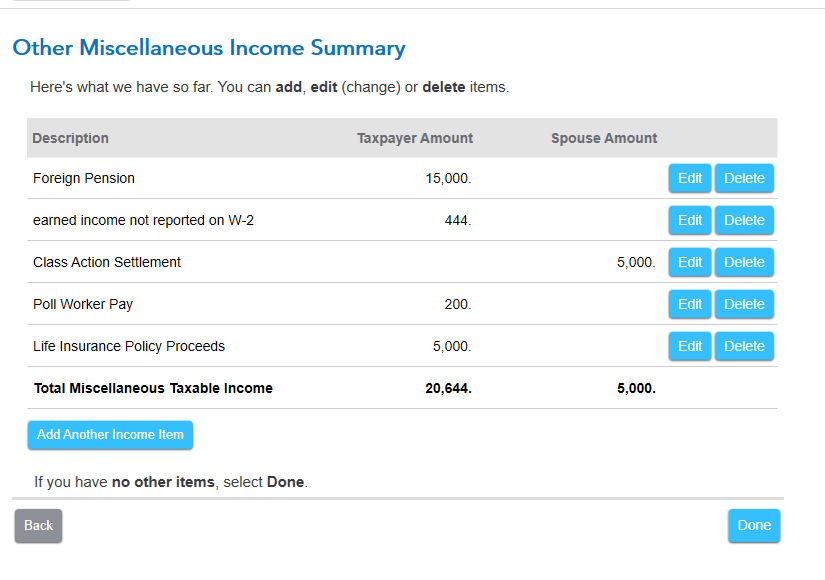Image resolution: width=825 pixels, height=580 pixels.
Task: Edit the Poll Worker Pay entry
Action: pos(690,304)
